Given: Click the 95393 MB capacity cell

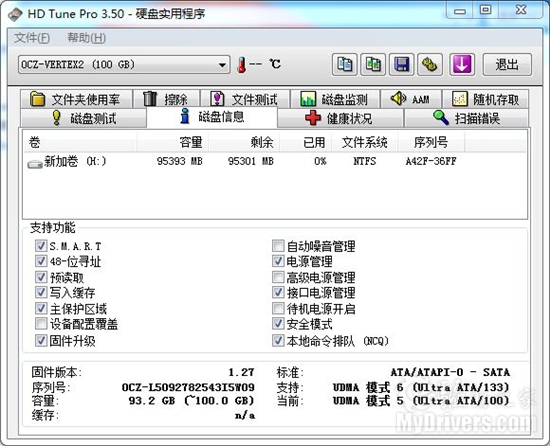Looking at the screenshot, I should (180, 161).
